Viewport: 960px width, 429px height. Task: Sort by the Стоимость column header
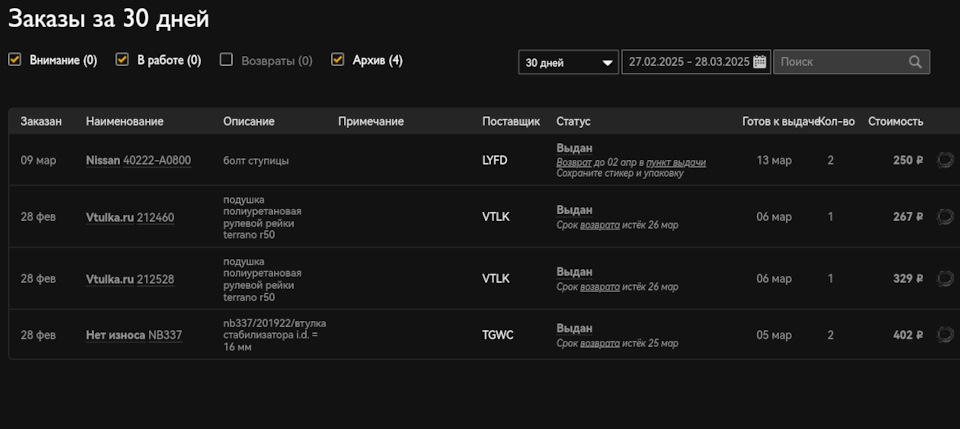pos(895,121)
